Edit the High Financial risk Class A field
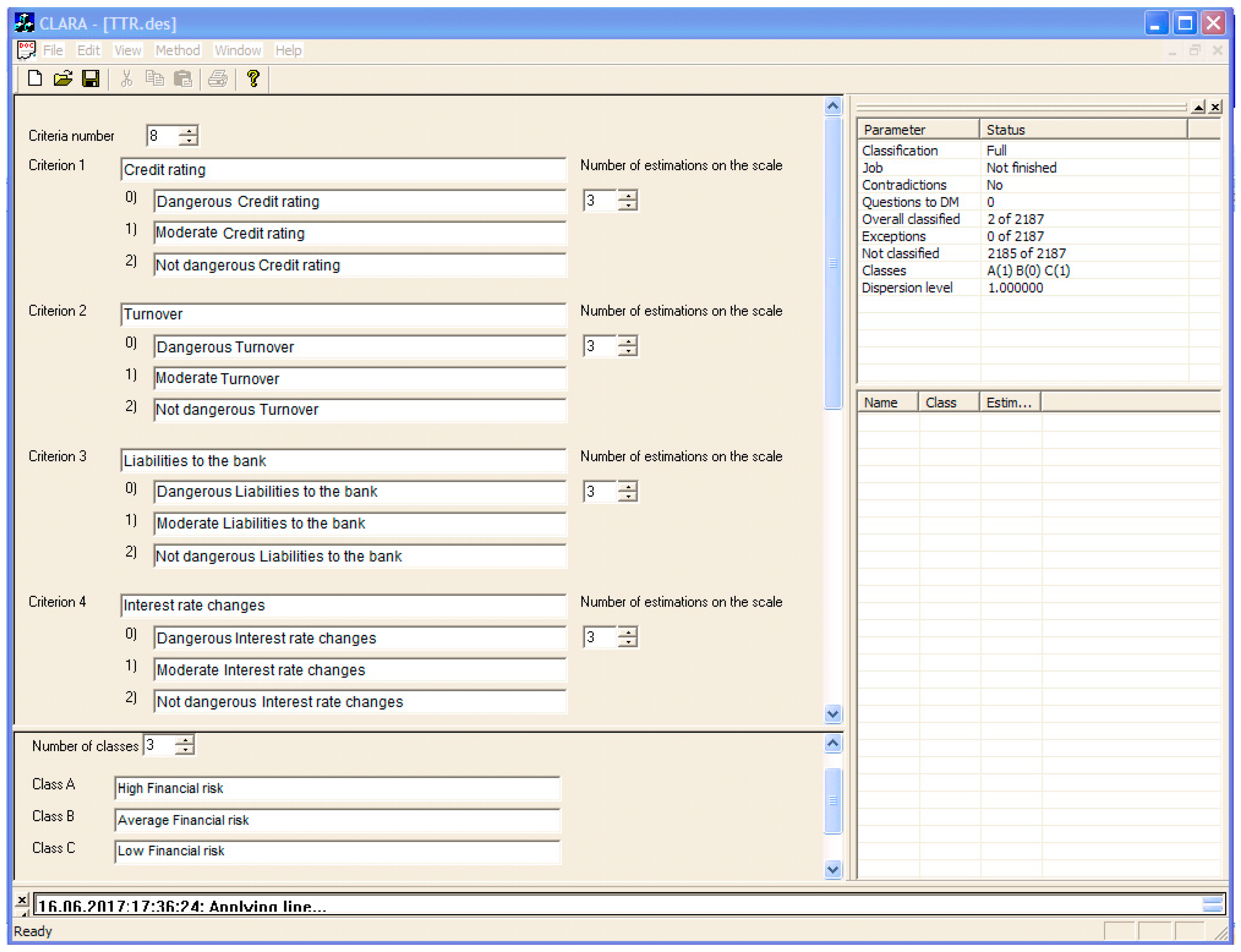Image resolution: width=1241 pixels, height=952 pixels. 337,788
